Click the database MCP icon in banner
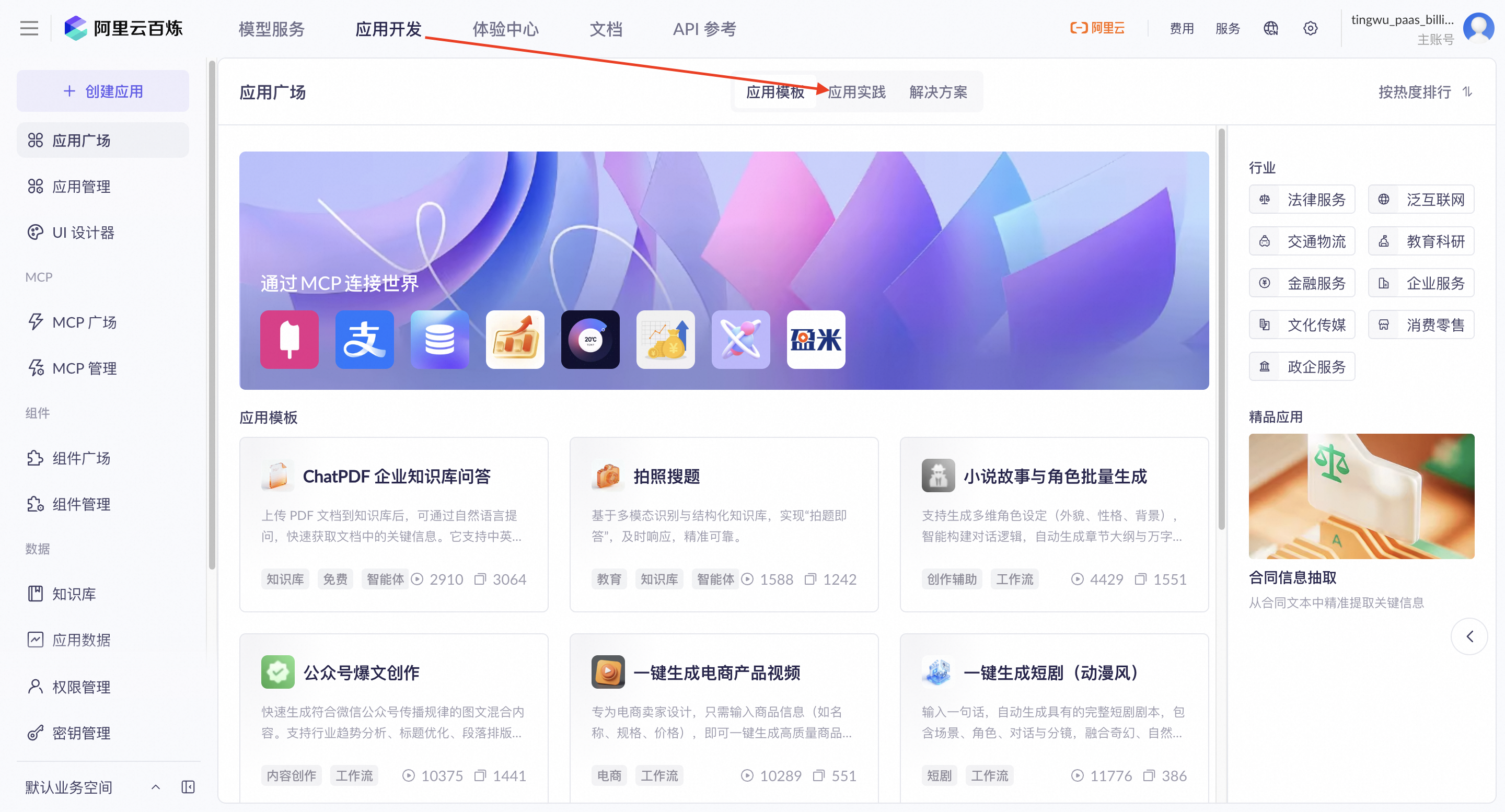Viewport: 1505px width, 812px height. 439,340
